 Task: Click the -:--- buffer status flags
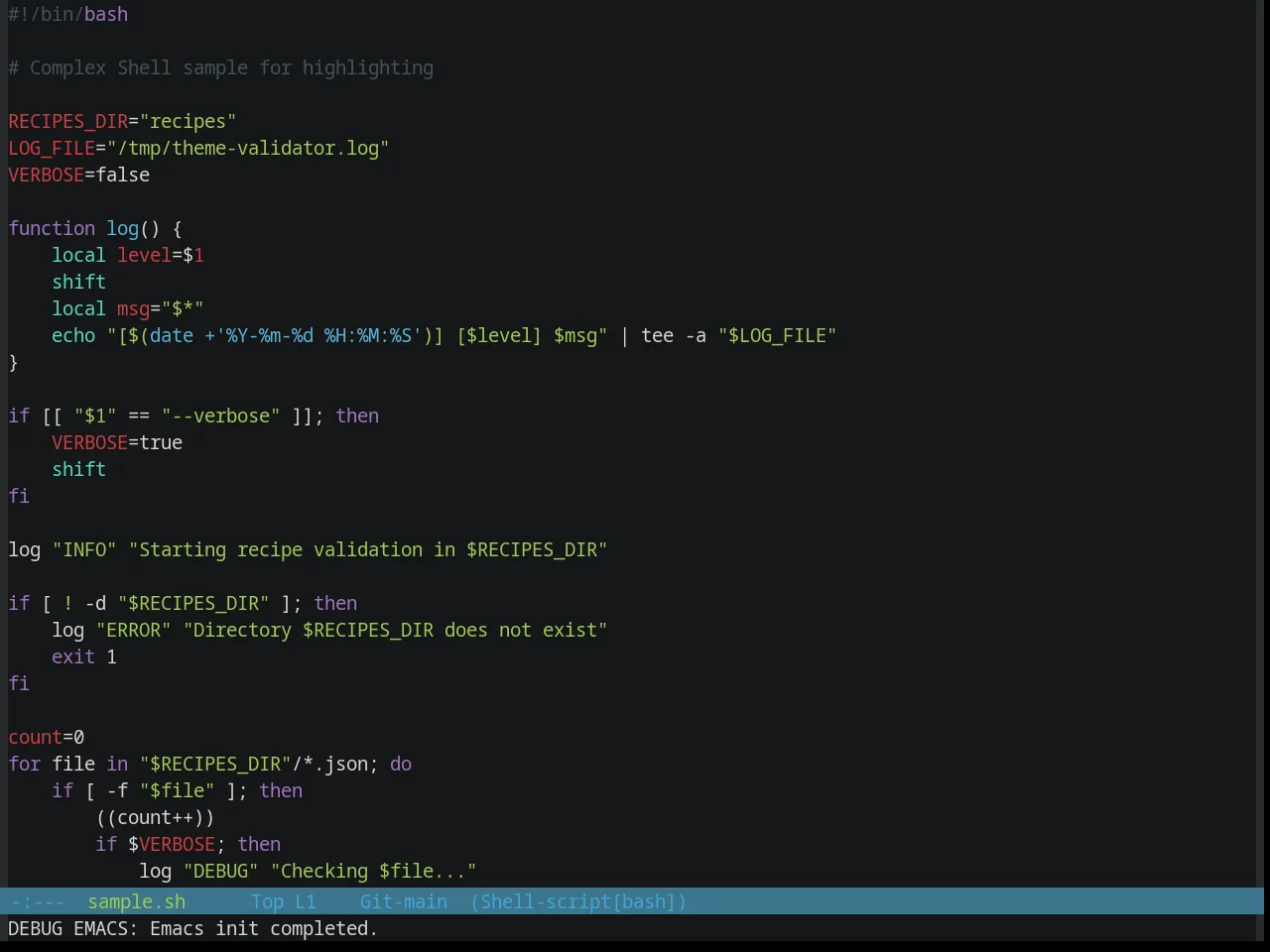click(x=37, y=901)
